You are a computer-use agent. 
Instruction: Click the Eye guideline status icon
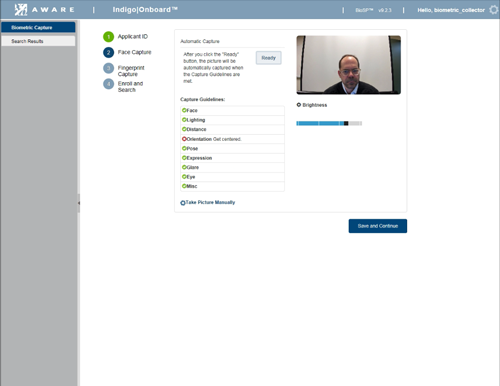pyautogui.click(x=184, y=177)
